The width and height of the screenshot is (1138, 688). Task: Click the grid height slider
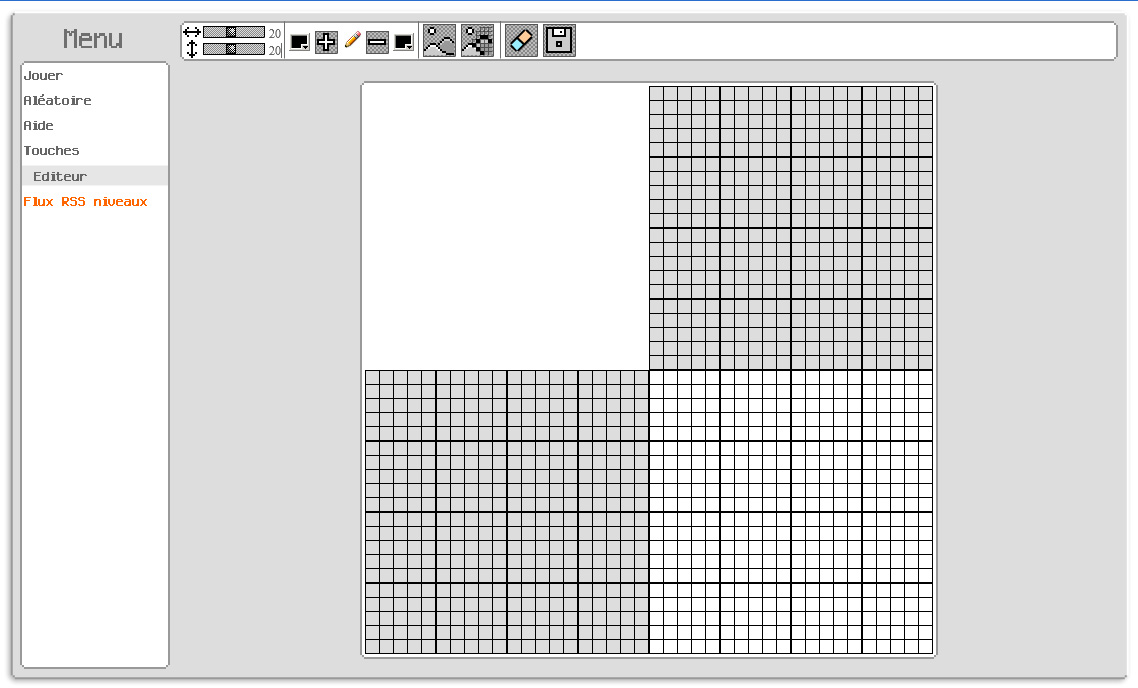click(x=234, y=49)
